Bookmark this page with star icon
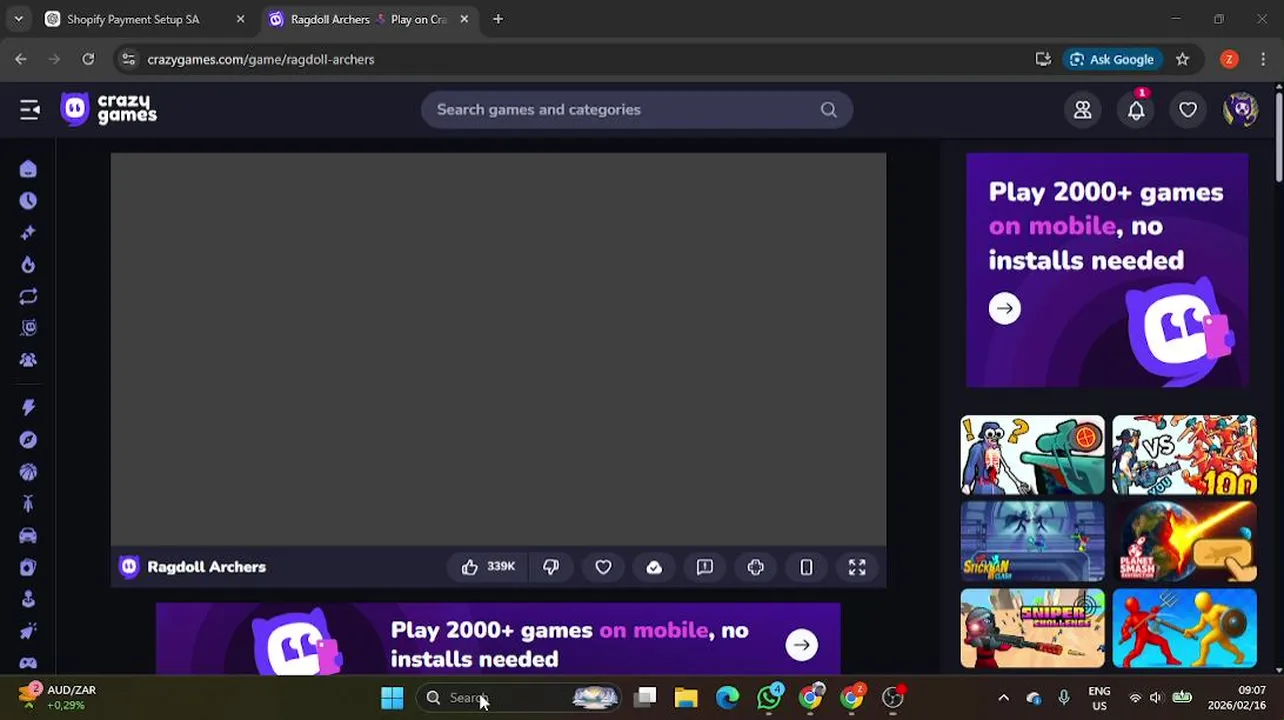This screenshot has height=720, width=1284. (x=1182, y=59)
